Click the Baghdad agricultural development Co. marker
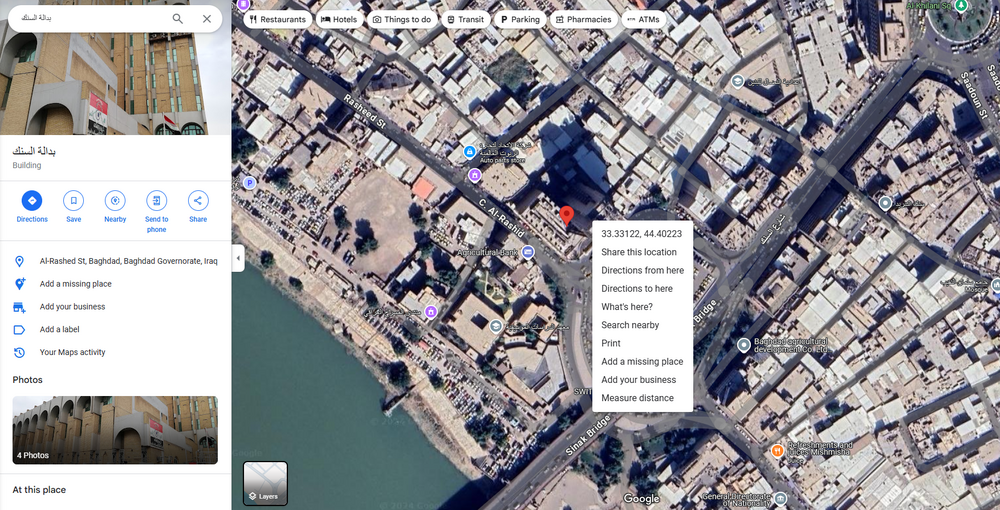 pos(744,346)
